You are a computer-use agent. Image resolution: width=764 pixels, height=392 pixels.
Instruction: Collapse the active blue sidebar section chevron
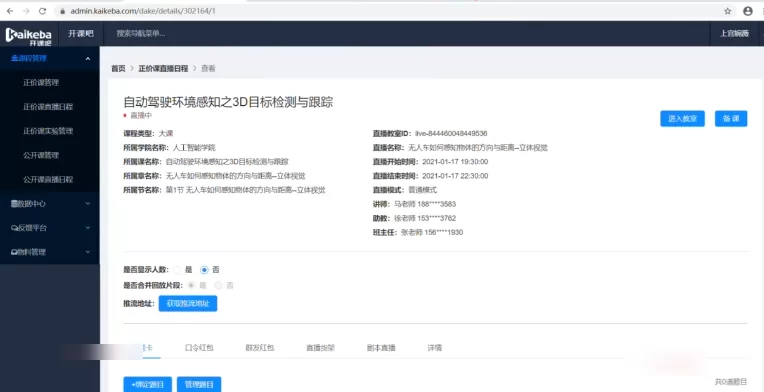(88, 58)
